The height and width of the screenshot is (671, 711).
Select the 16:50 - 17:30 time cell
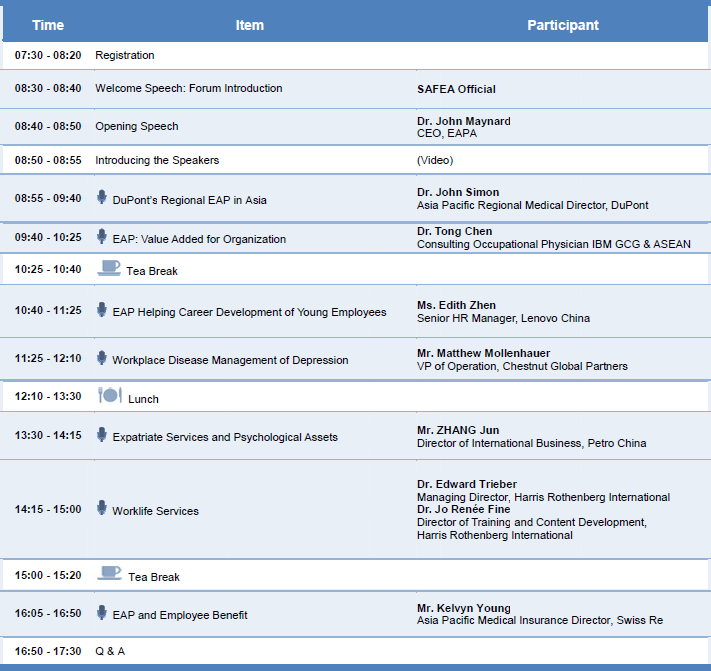click(48, 652)
